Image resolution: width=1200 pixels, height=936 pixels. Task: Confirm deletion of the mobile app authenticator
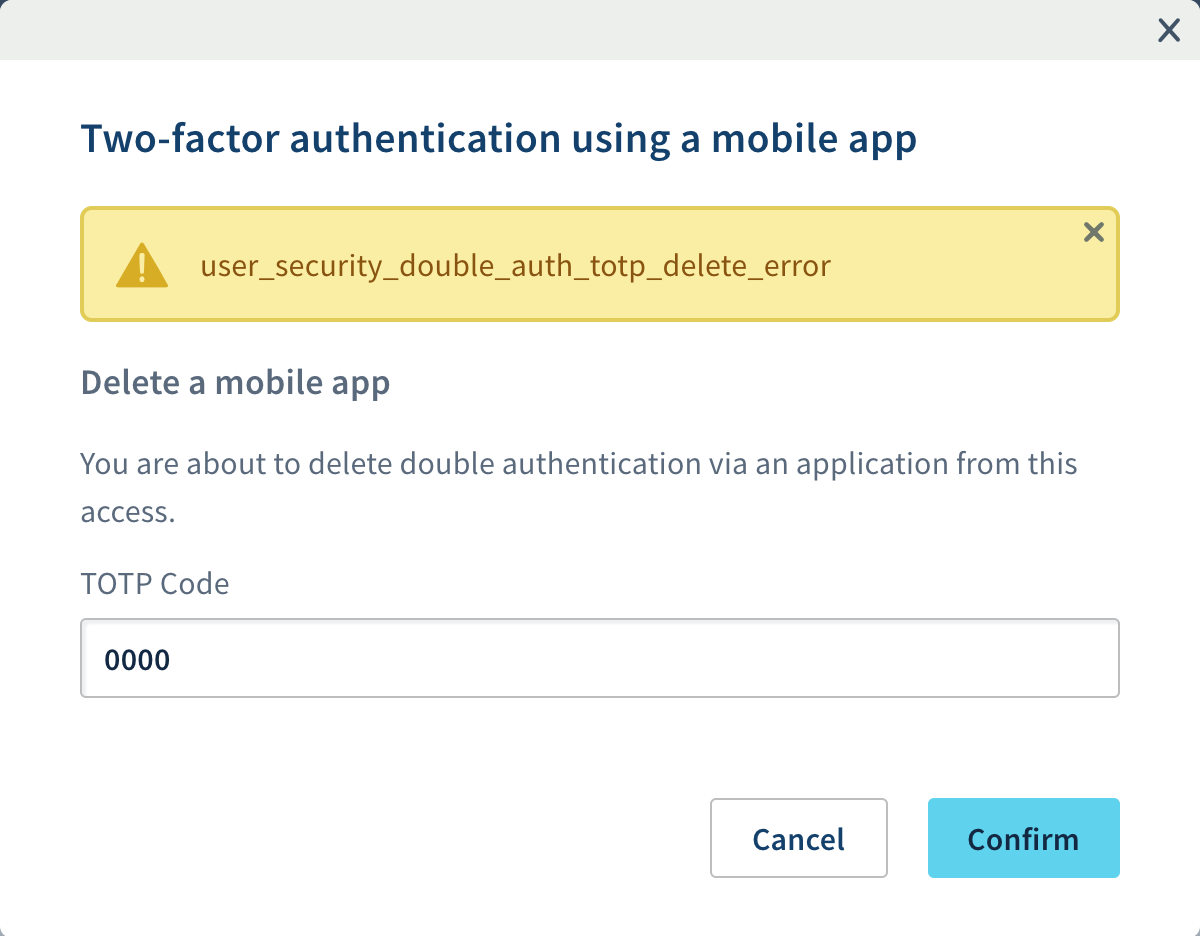(1023, 838)
